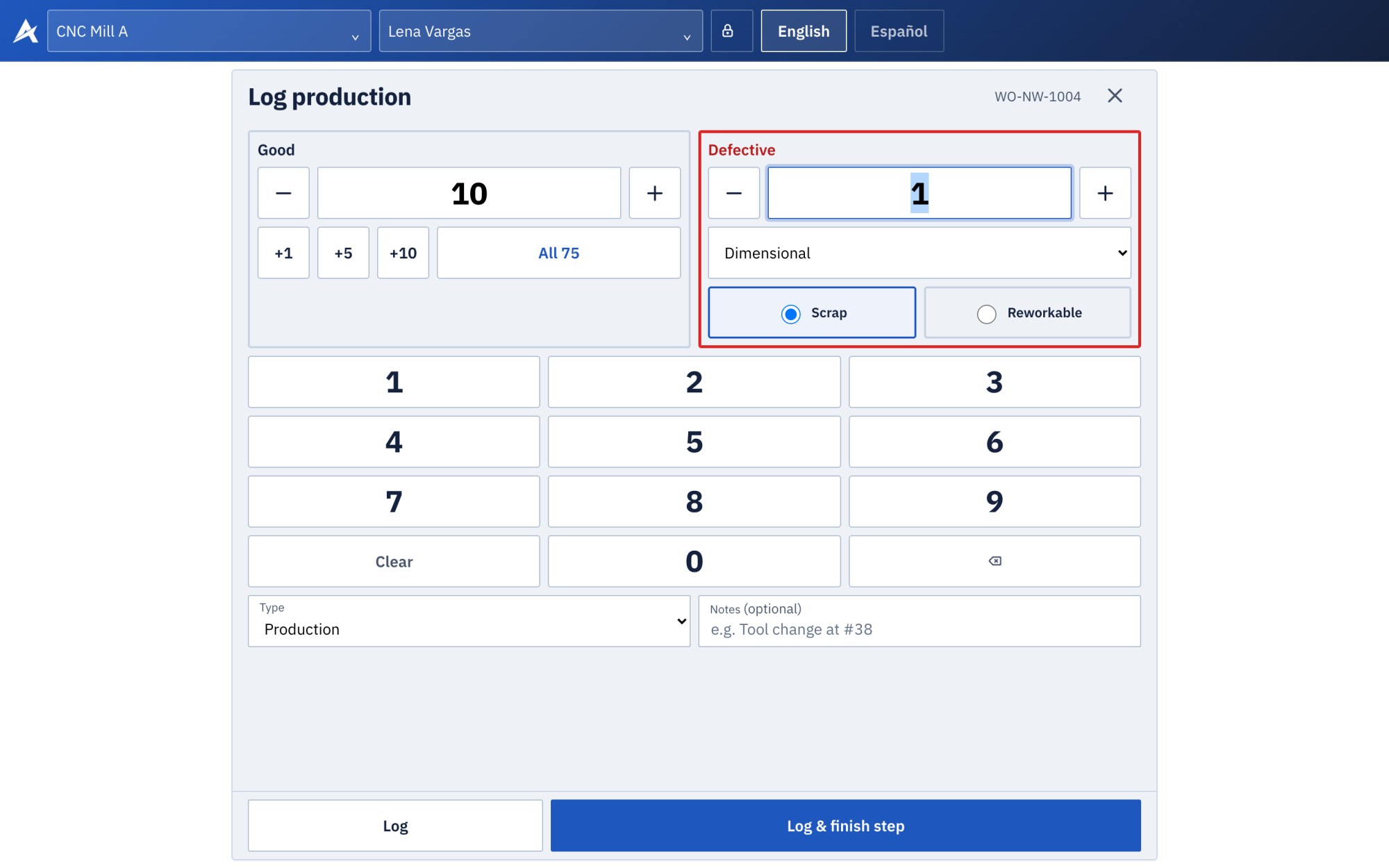The width and height of the screenshot is (1389, 868).
Task: Tap keypad digit 8
Action: pyautogui.click(x=694, y=502)
